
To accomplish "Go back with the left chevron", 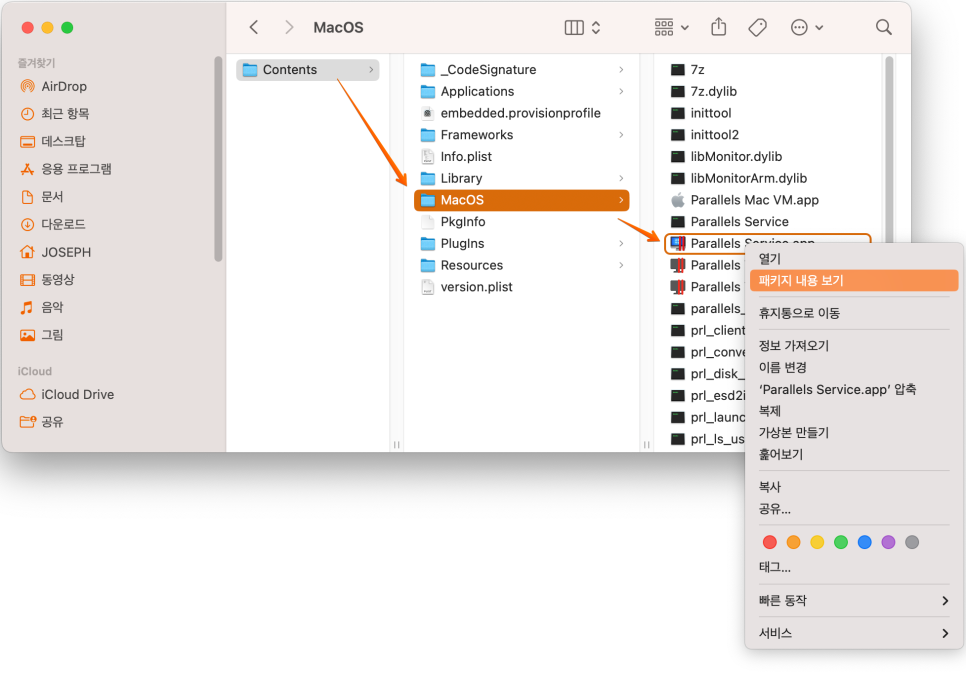I will pos(254,27).
